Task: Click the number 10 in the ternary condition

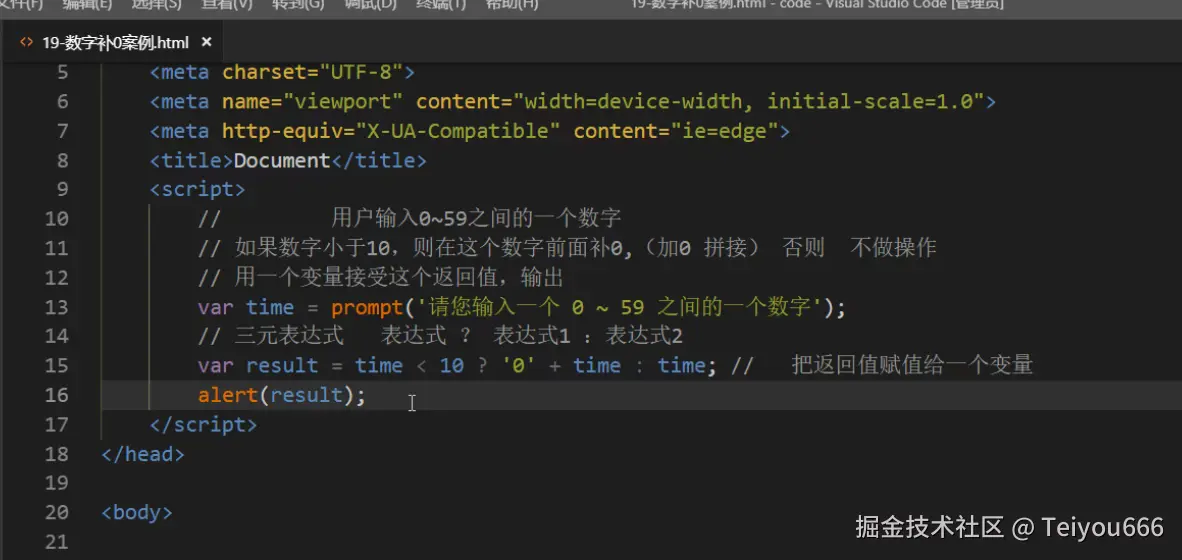Action: tap(452, 366)
